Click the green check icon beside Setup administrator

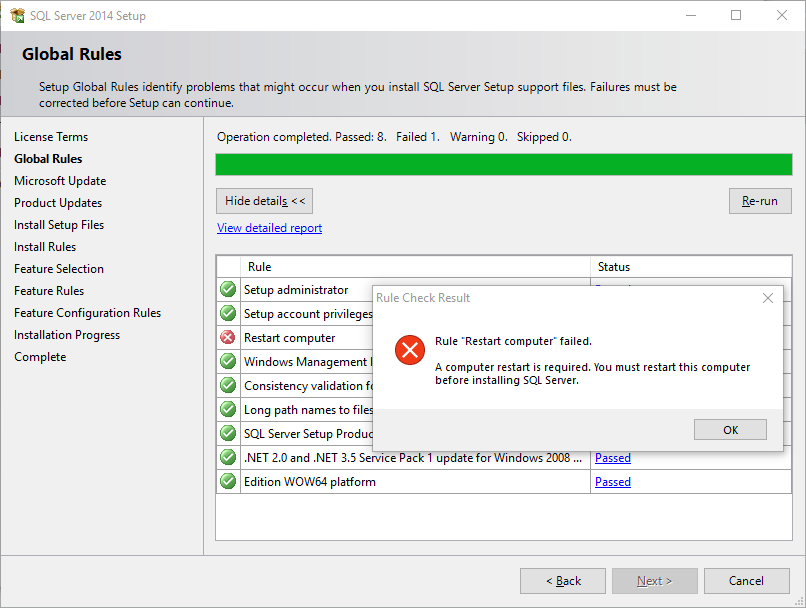point(228,289)
